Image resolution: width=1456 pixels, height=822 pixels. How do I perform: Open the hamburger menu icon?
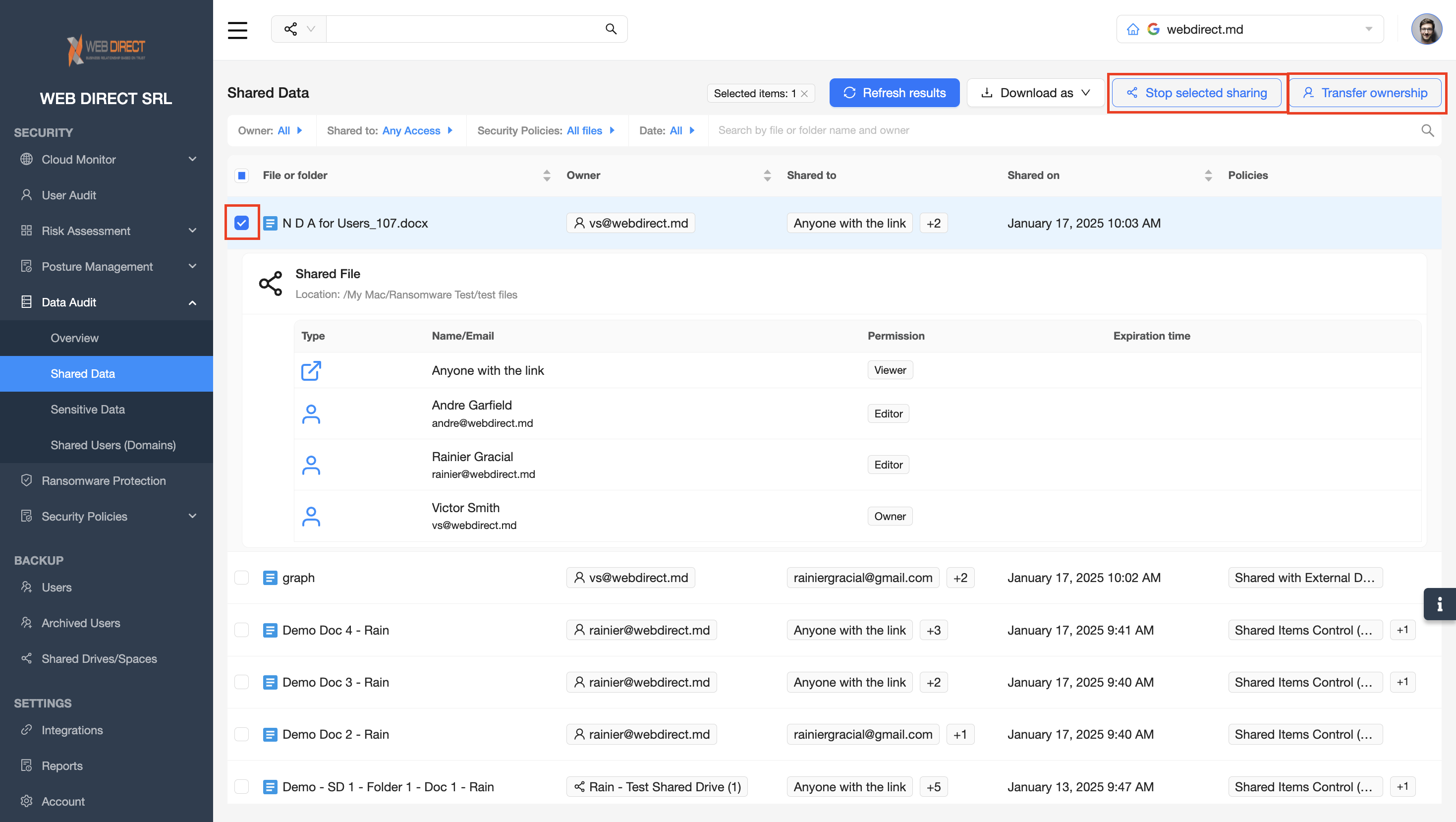point(237,29)
